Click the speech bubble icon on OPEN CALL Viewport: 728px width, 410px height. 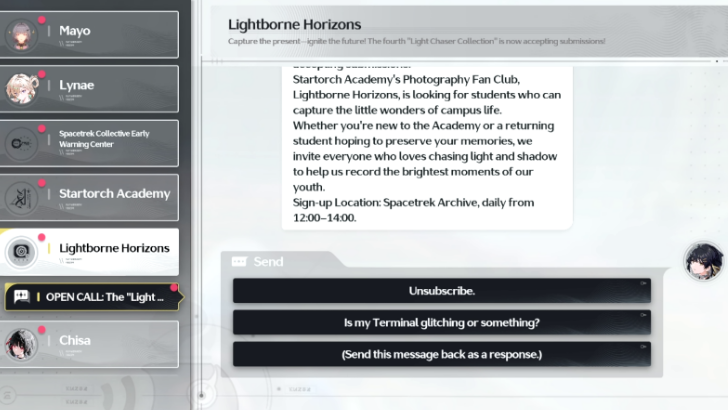[x=21, y=297]
